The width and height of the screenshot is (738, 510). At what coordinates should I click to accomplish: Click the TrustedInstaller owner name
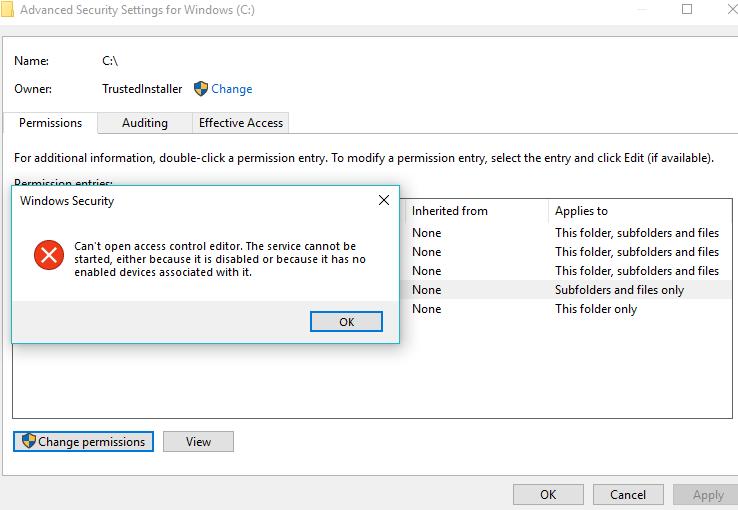coord(142,89)
